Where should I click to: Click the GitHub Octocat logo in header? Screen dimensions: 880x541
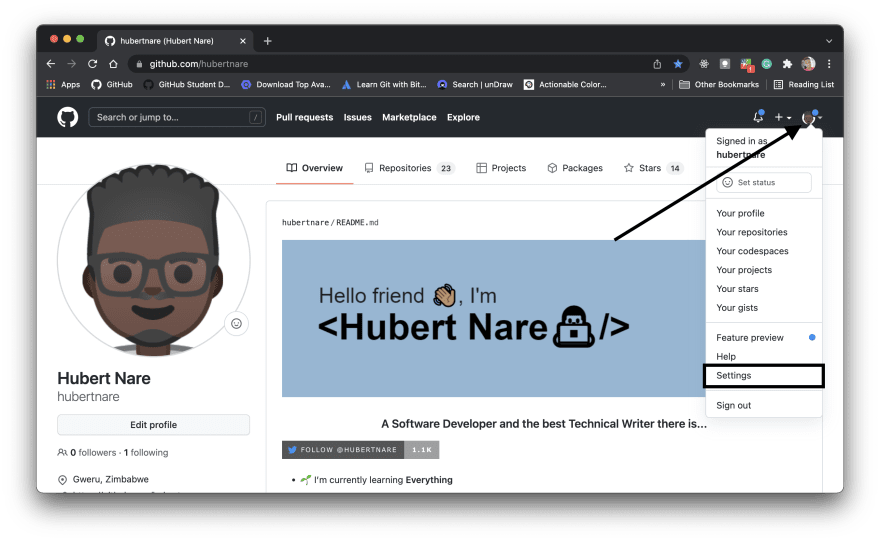(x=67, y=117)
